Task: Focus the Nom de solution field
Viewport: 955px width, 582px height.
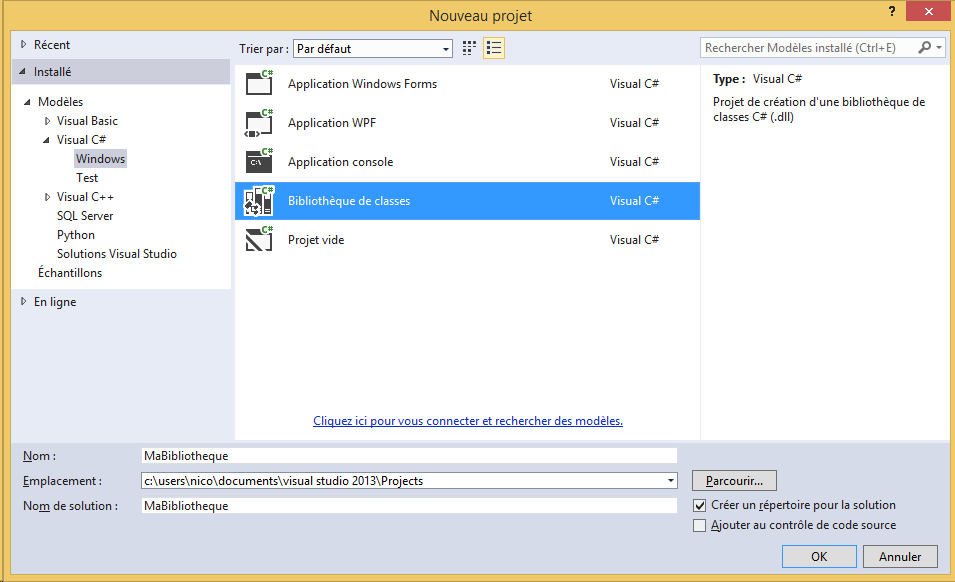Action: click(x=409, y=506)
